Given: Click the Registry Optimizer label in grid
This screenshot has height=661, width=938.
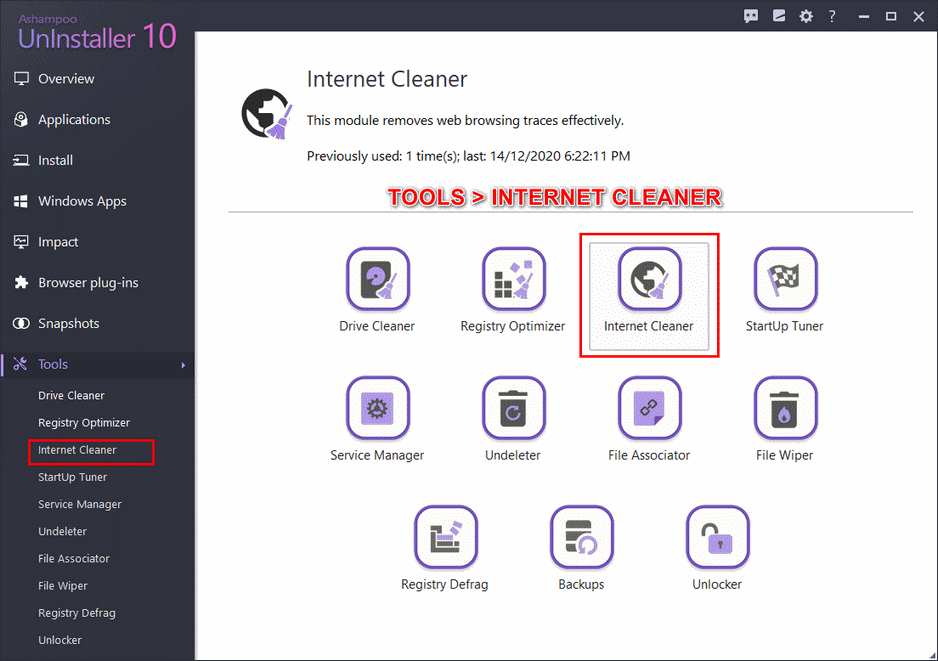Looking at the screenshot, I should [513, 327].
